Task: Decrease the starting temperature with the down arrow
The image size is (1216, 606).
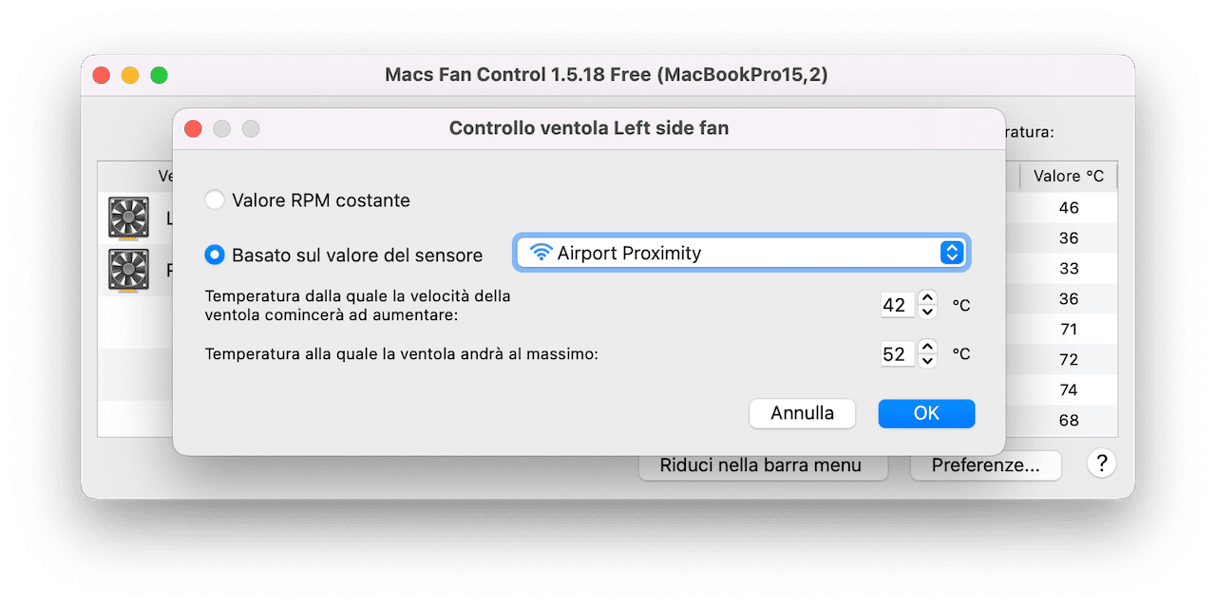Action: (928, 312)
